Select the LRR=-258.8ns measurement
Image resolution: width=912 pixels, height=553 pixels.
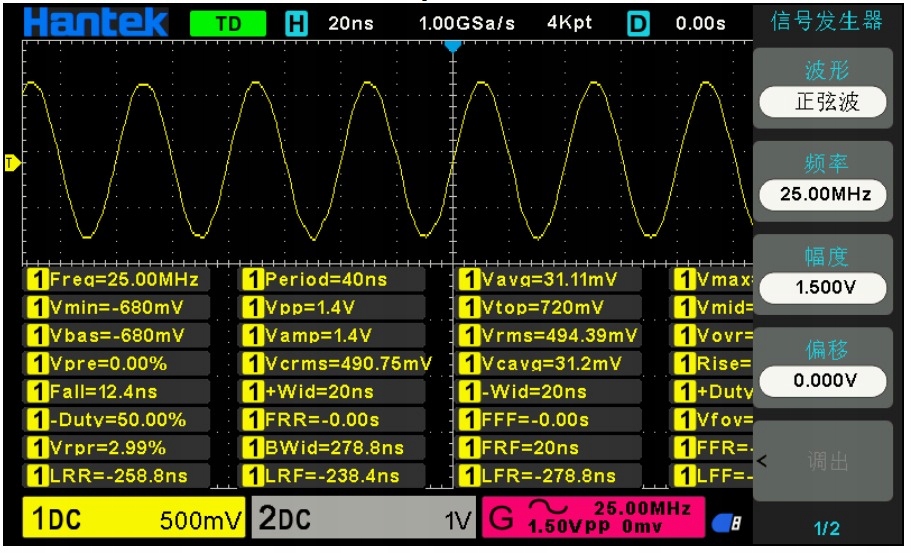116,476
